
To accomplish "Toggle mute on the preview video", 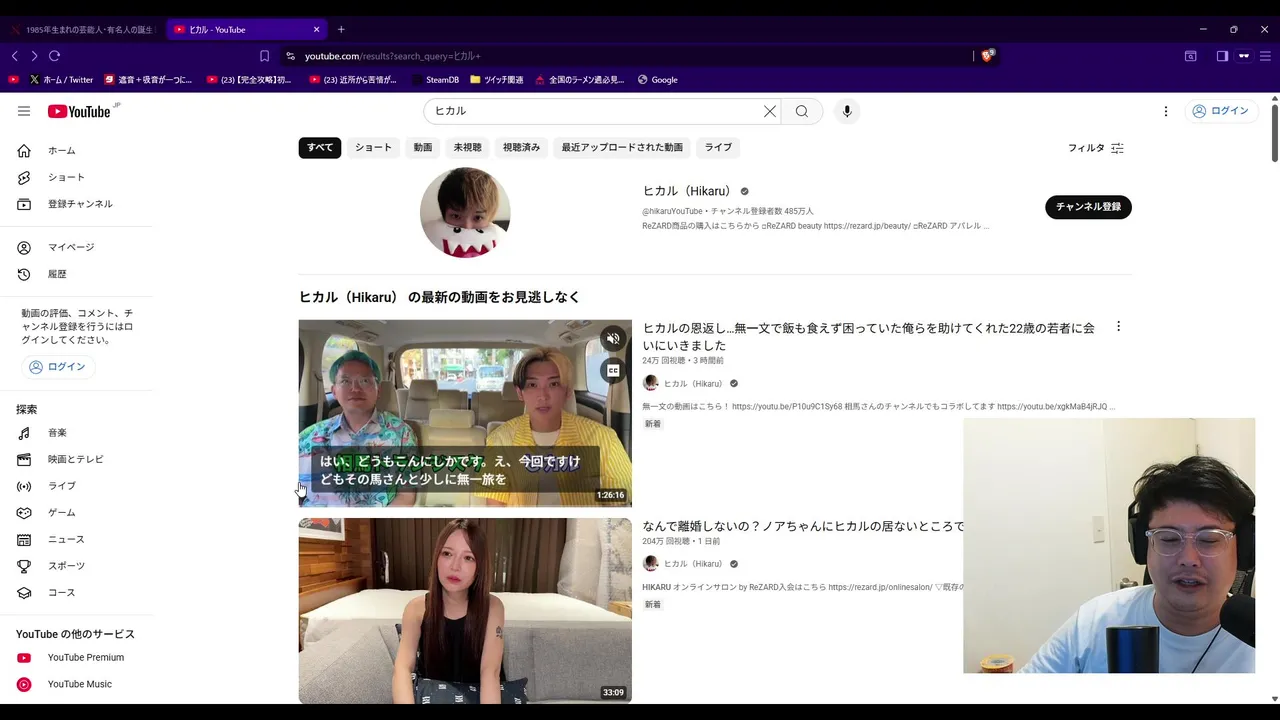I will (613, 339).
